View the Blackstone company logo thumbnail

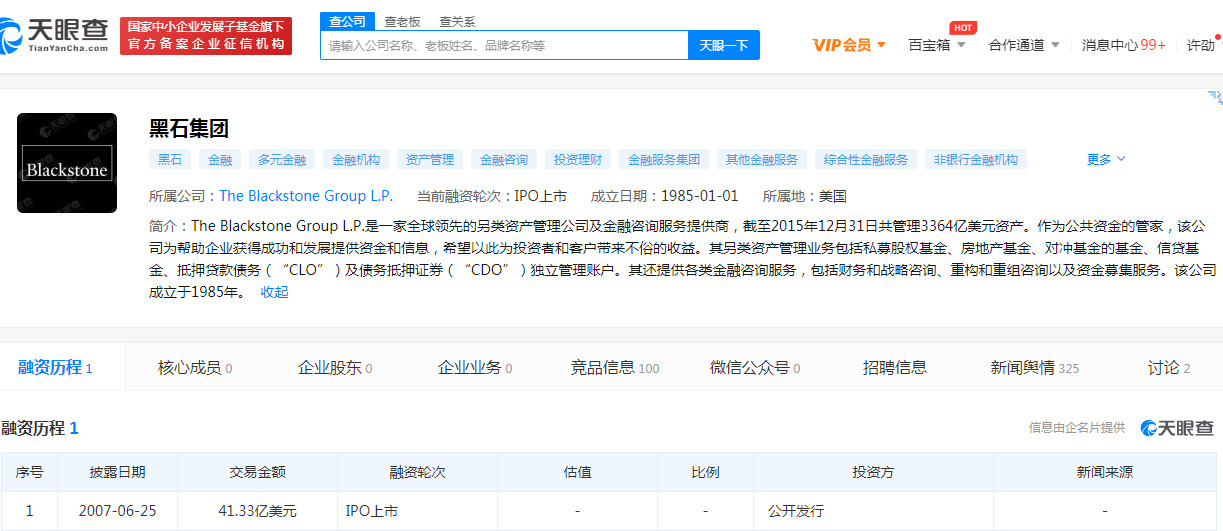coord(67,163)
